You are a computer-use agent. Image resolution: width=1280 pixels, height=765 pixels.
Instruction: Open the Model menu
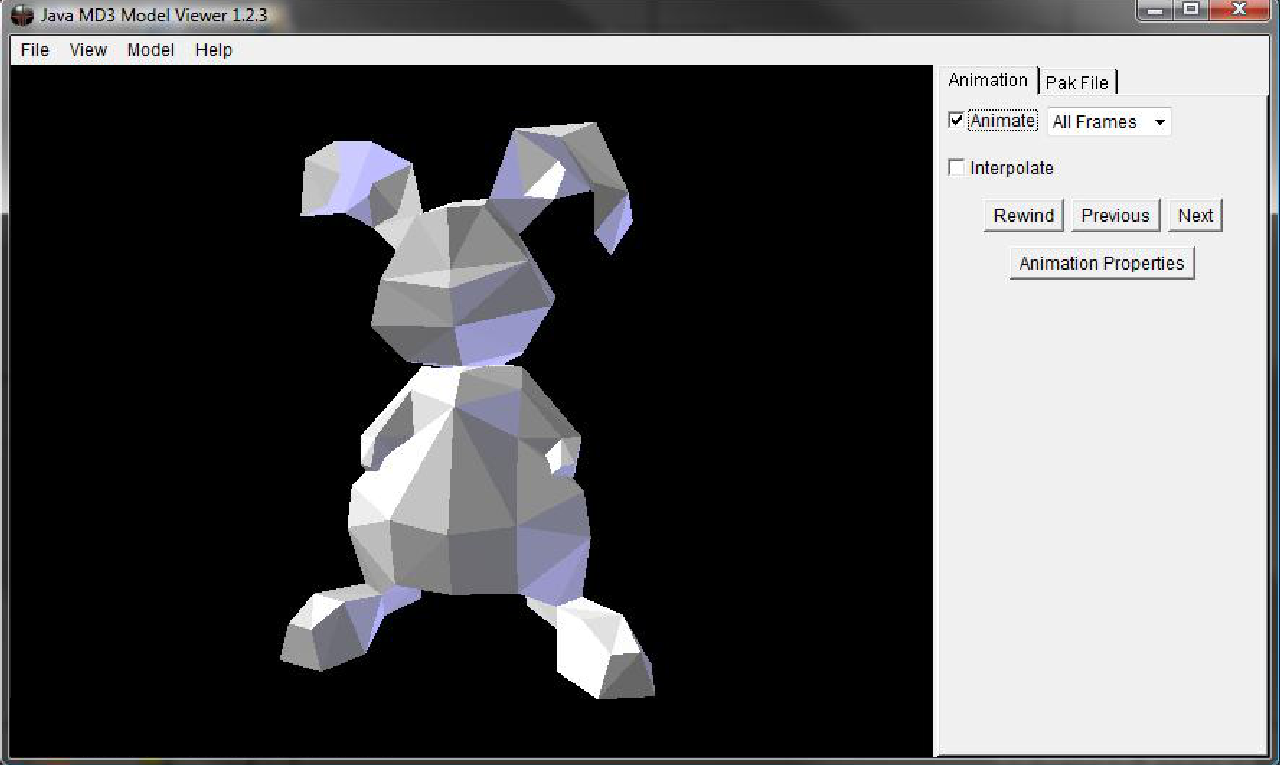tap(151, 50)
